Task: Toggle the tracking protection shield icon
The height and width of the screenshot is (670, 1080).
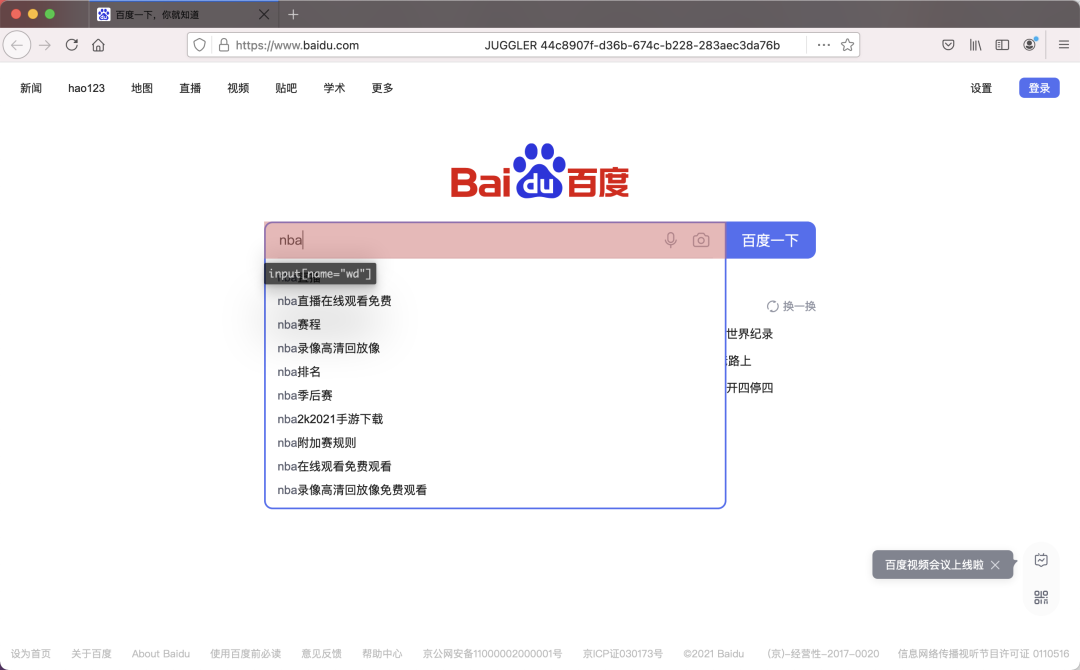Action: pos(198,44)
